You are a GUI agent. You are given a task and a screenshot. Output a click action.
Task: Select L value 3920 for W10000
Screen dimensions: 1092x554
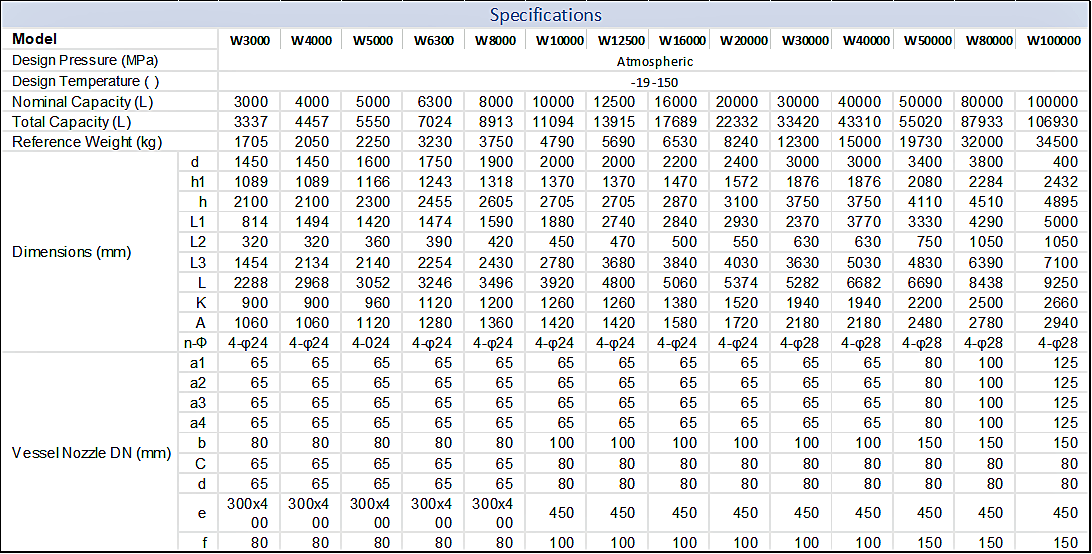pyautogui.click(x=557, y=282)
